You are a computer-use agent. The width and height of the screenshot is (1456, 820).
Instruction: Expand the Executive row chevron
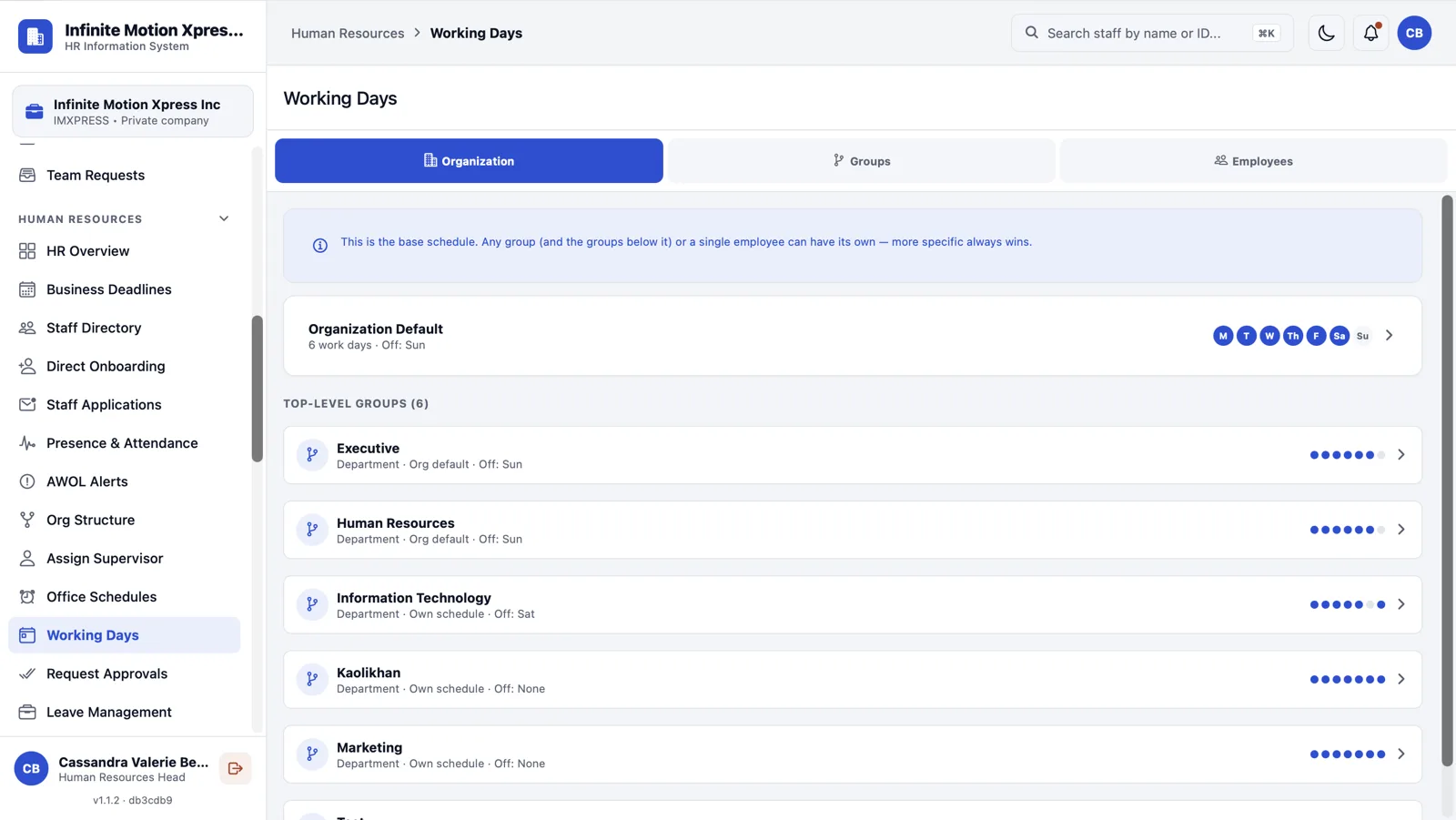click(1401, 455)
